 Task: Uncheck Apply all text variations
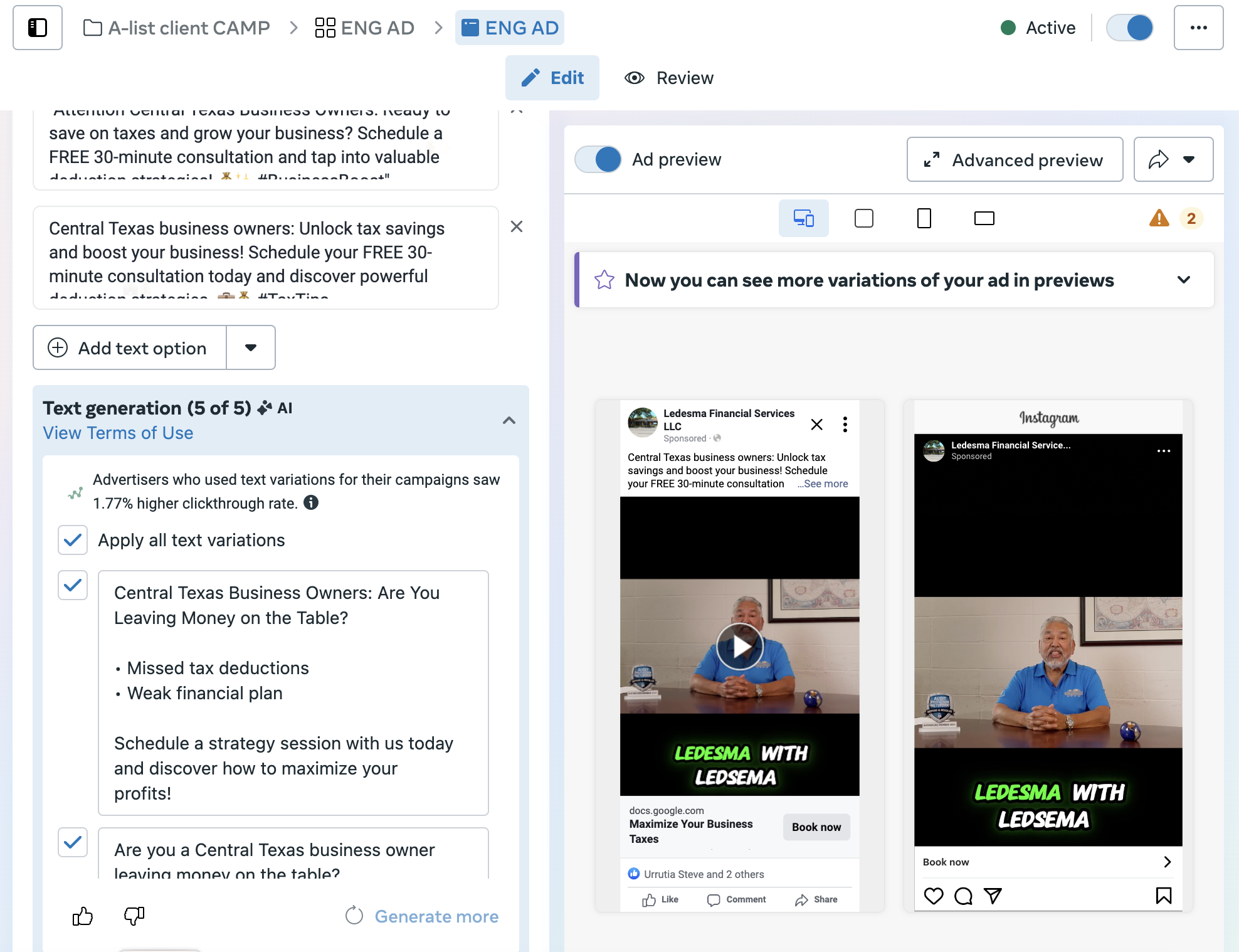(73, 540)
